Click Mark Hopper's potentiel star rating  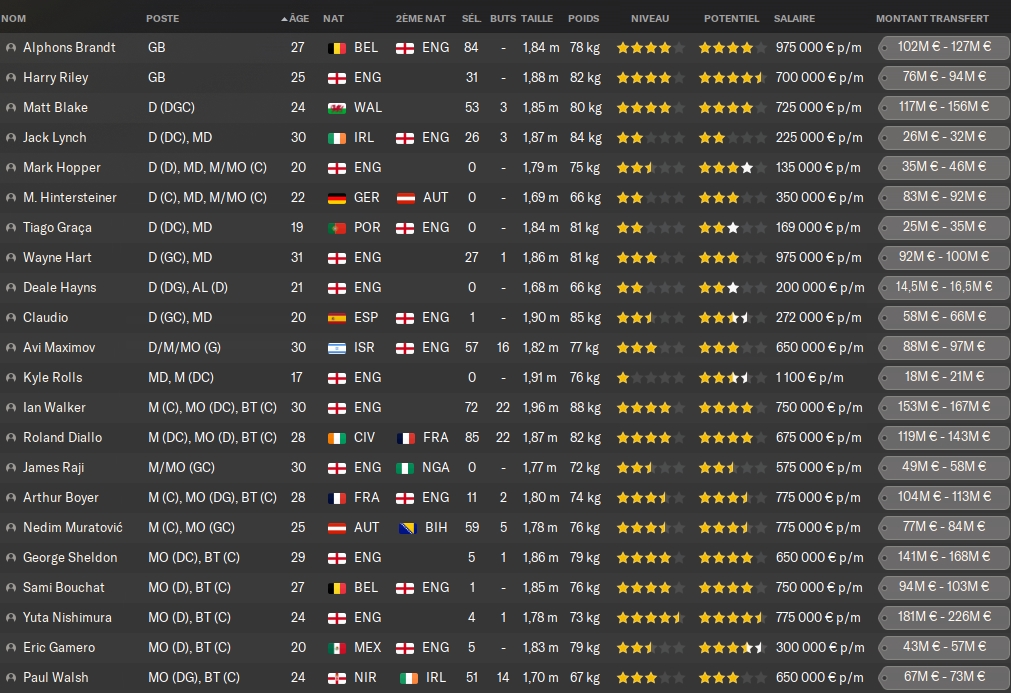pyautogui.click(x=732, y=168)
